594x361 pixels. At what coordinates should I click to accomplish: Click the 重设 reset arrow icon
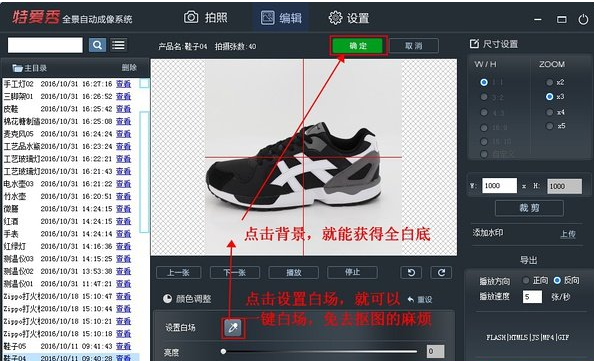click(411, 299)
